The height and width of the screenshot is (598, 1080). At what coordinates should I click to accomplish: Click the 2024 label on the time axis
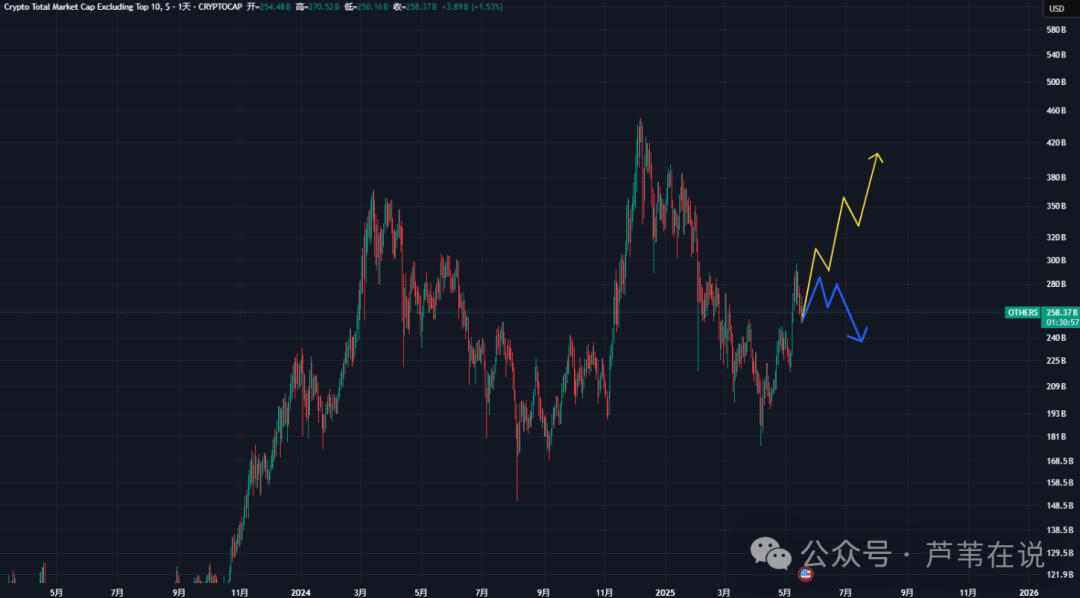[300, 591]
